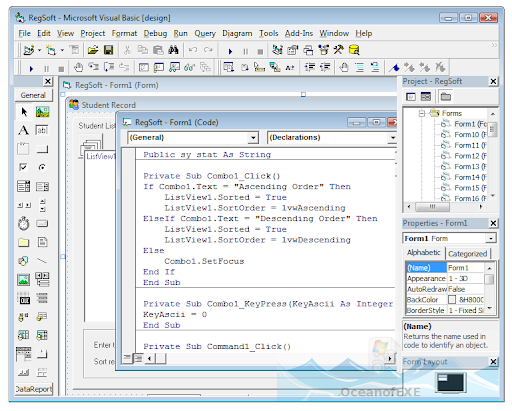Viewport: 512px width, 411px height.
Task: Click Save Project floppy icon
Action: pyautogui.click(x=108, y=50)
